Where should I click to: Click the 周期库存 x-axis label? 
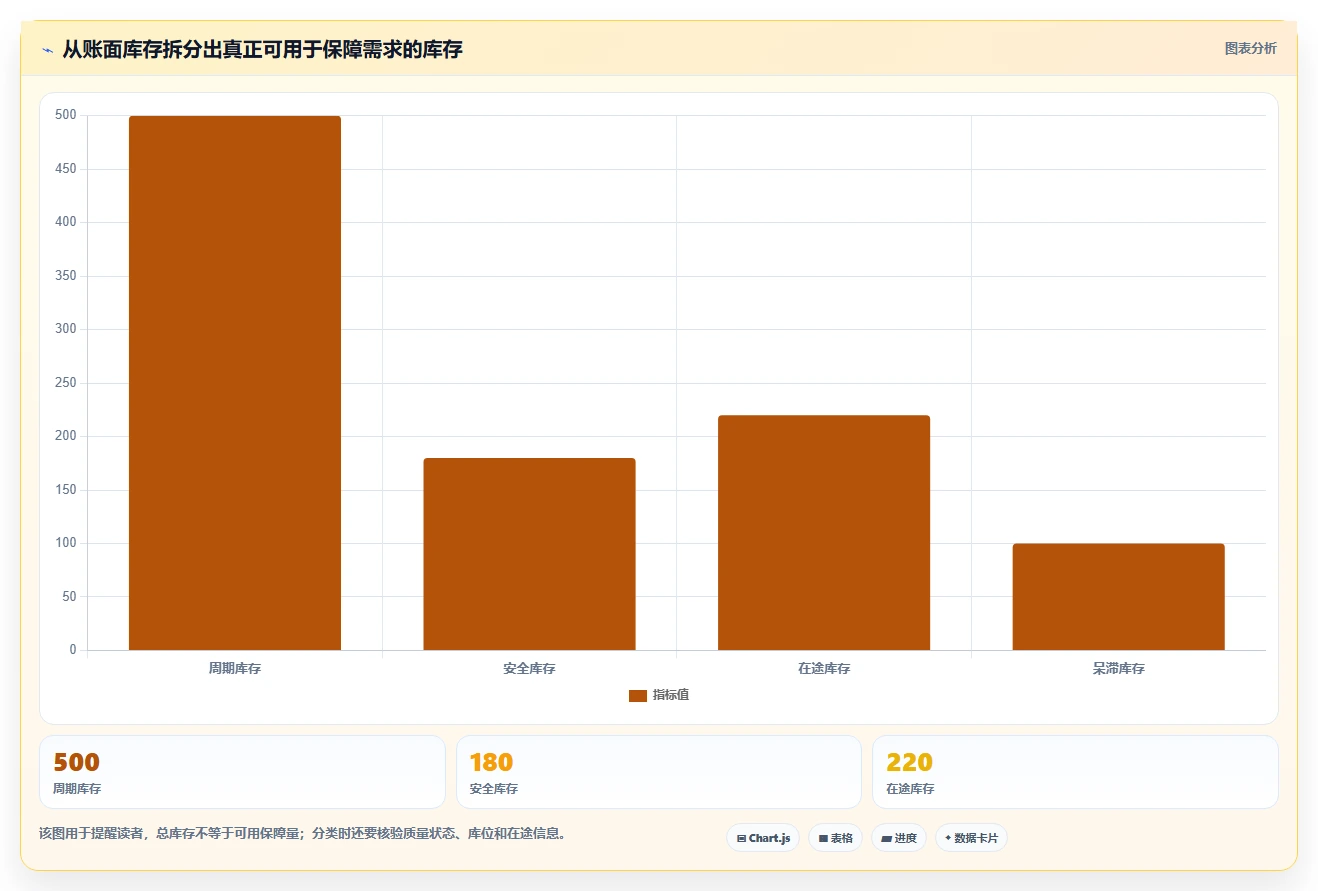(235, 668)
